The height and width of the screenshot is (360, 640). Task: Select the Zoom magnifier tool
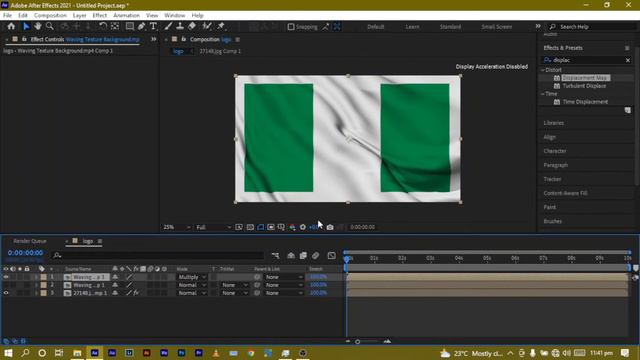click(x=49, y=26)
